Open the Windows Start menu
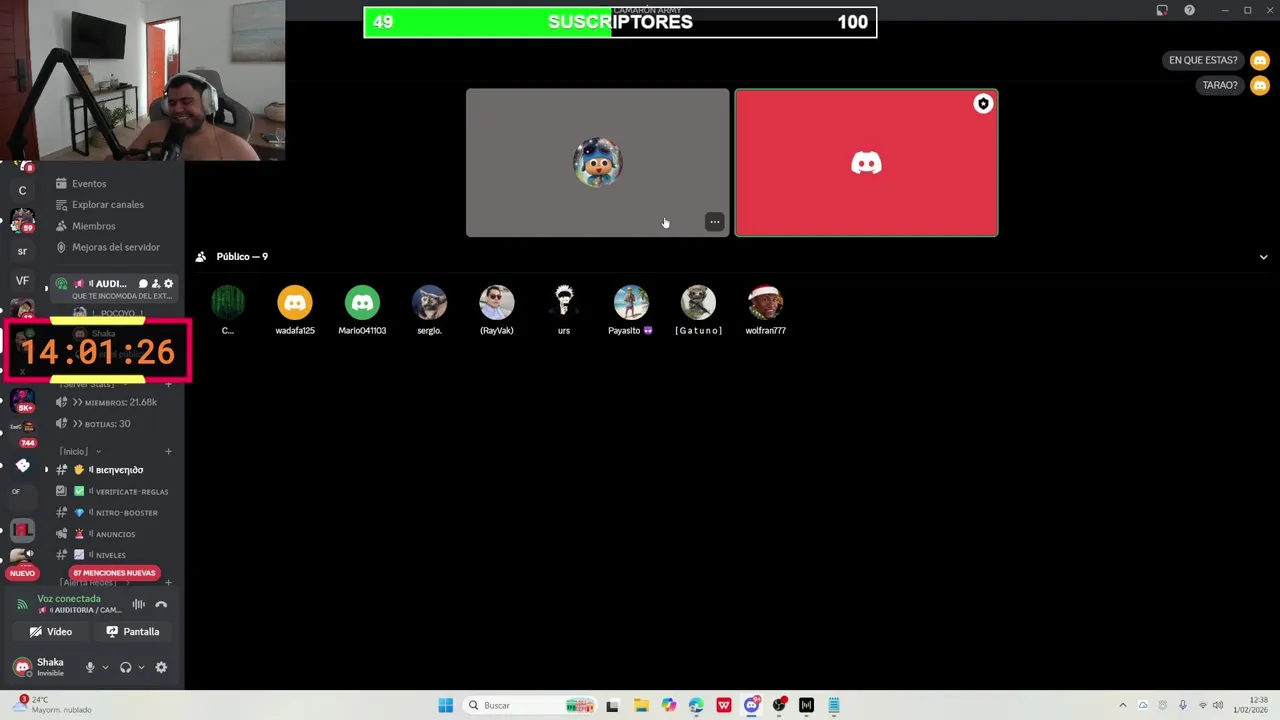 446,705
